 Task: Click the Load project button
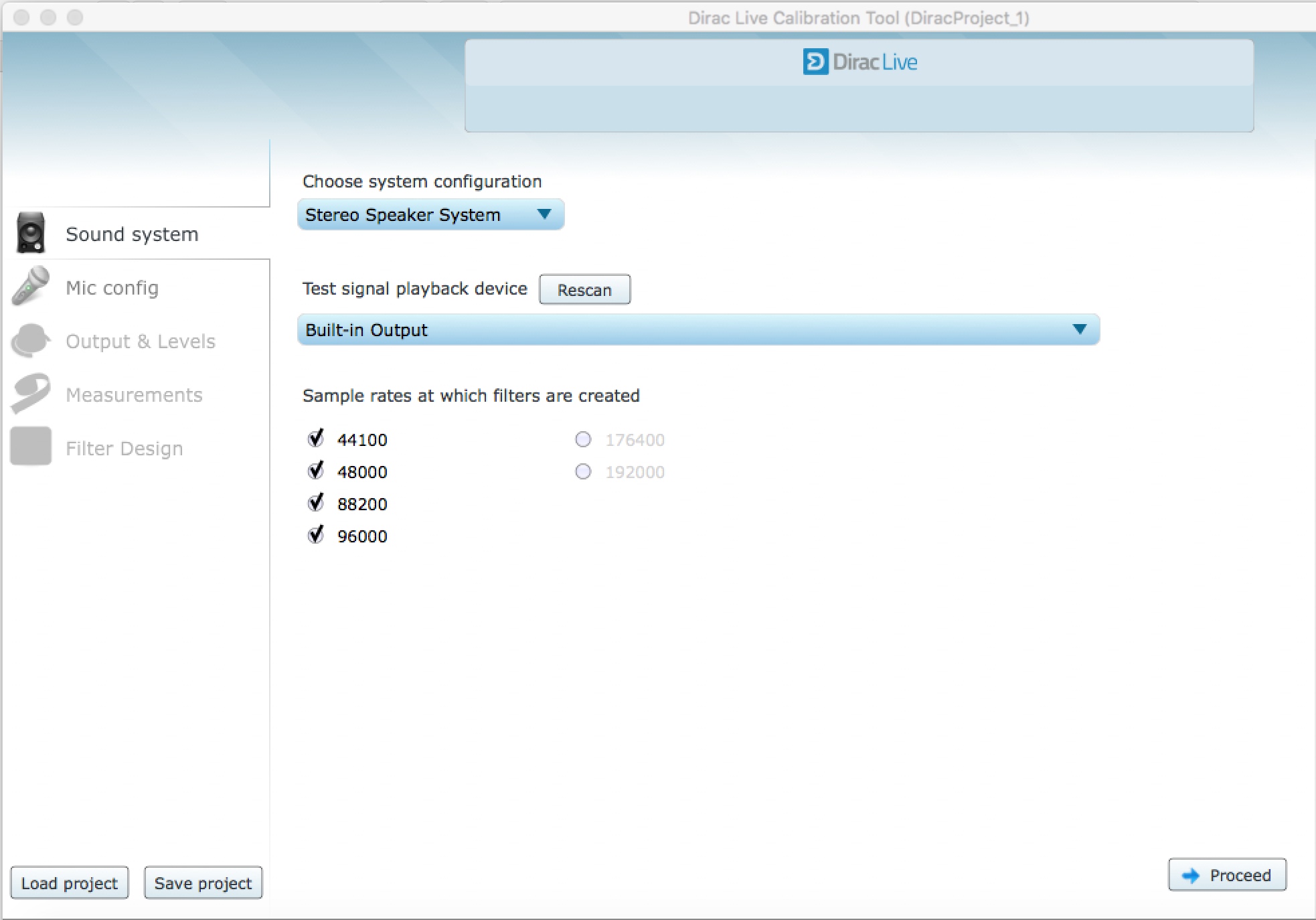point(70,883)
